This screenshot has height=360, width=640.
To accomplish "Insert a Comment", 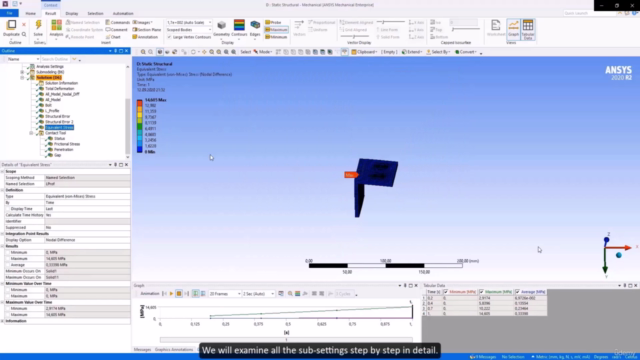I will pos(116,29).
